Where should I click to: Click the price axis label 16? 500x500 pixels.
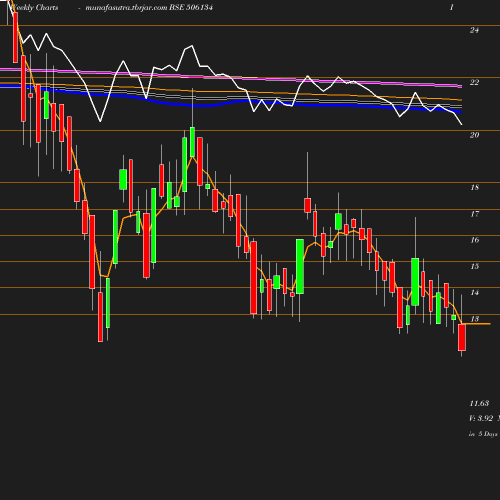pos(474,240)
